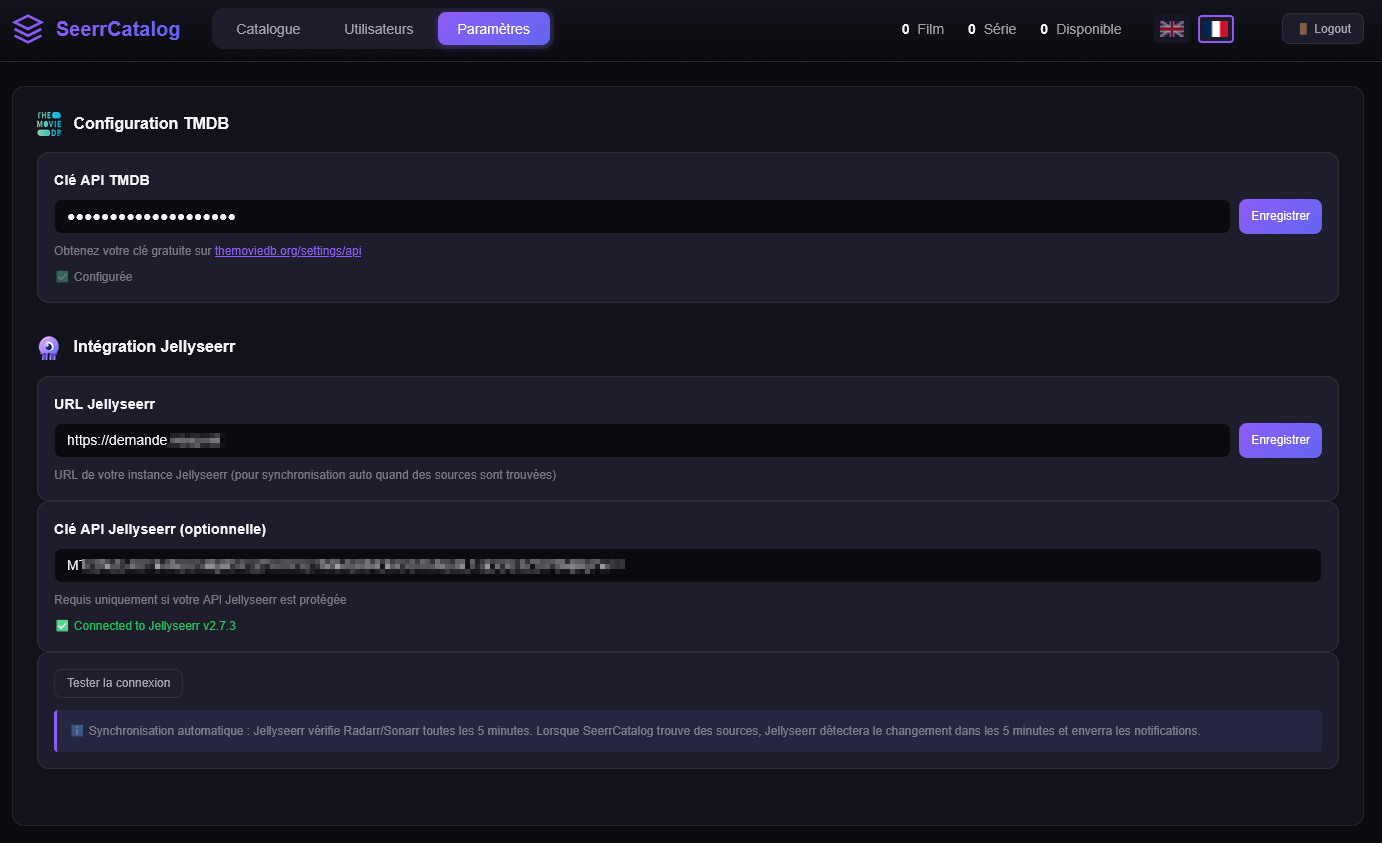Click the door icon on Logout
Image resolution: width=1382 pixels, height=843 pixels.
tap(1303, 29)
